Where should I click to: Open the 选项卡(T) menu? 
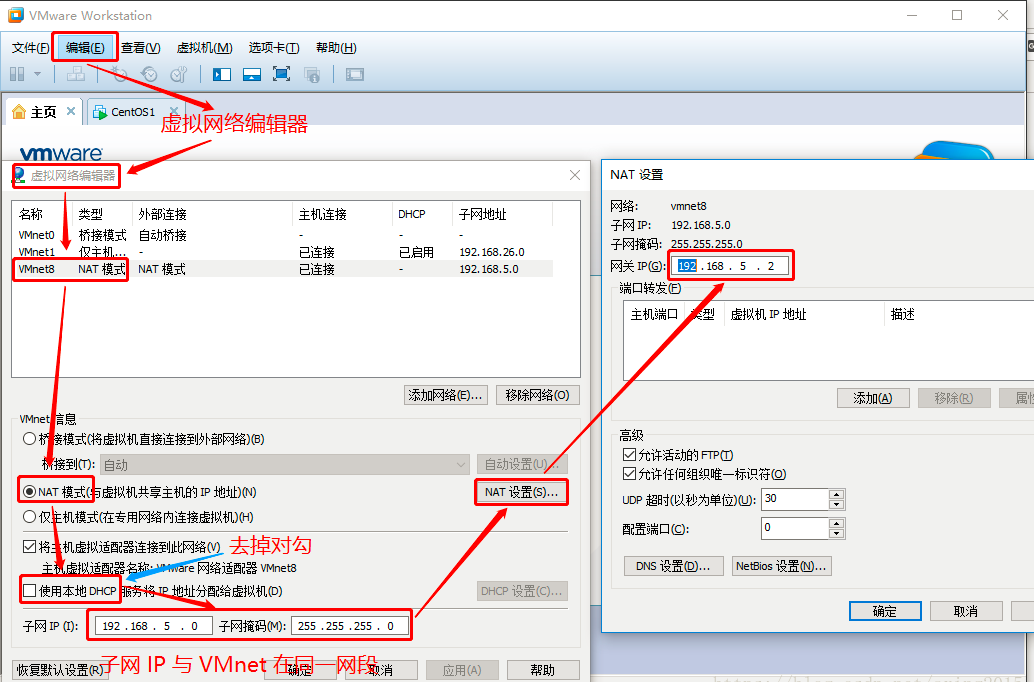click(x=274, y=47)
